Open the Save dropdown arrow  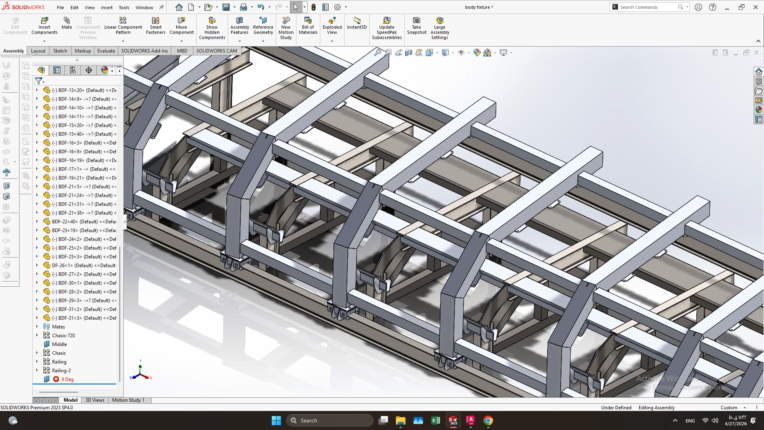coord(234,7)
